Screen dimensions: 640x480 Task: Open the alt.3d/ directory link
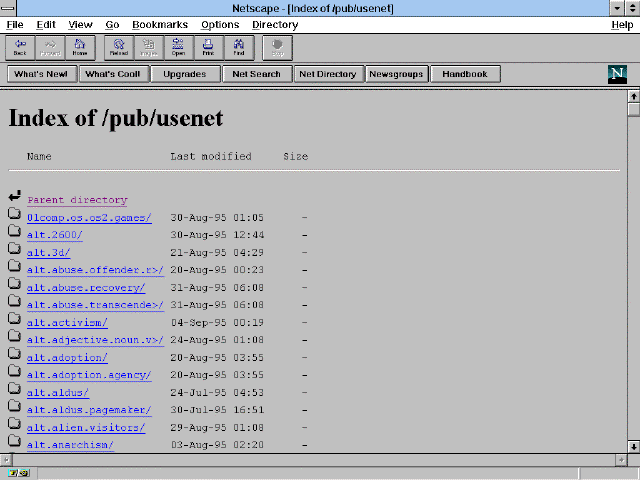click(49, 253)
